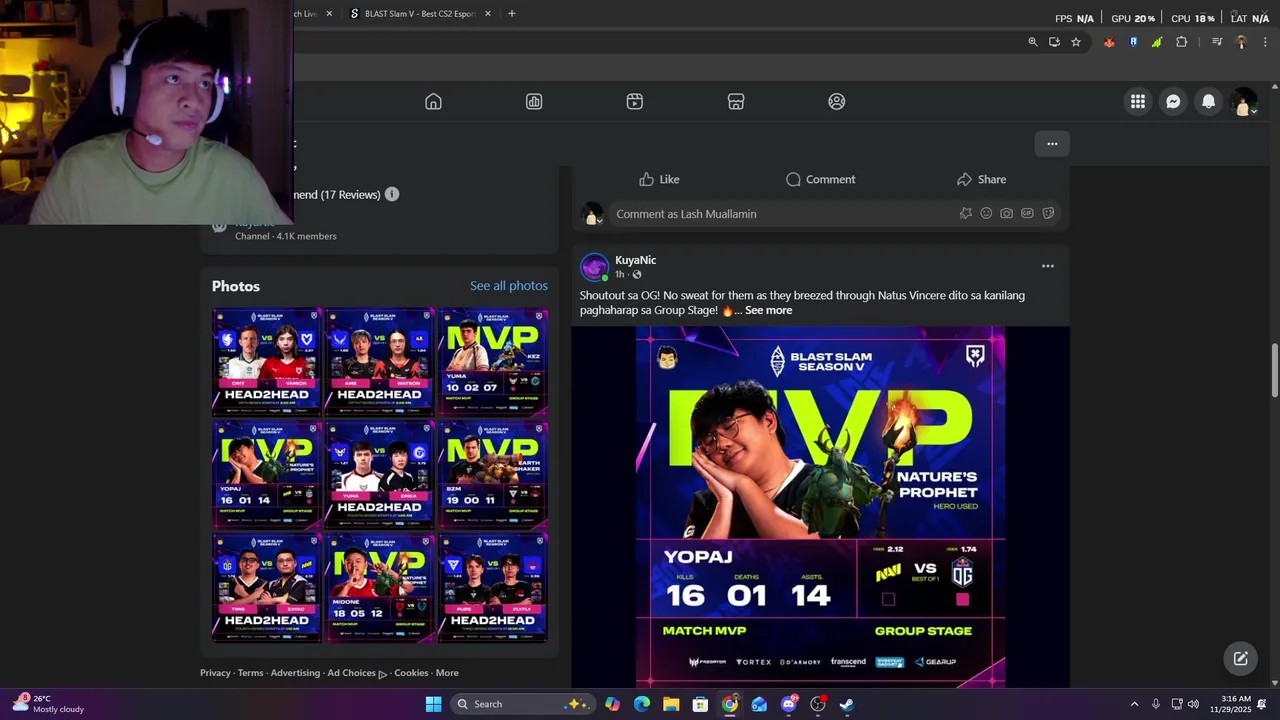Expand the More footer menu
This screenshot has height=720, width=1280.
pyautogui.click(x=447, y=673)
